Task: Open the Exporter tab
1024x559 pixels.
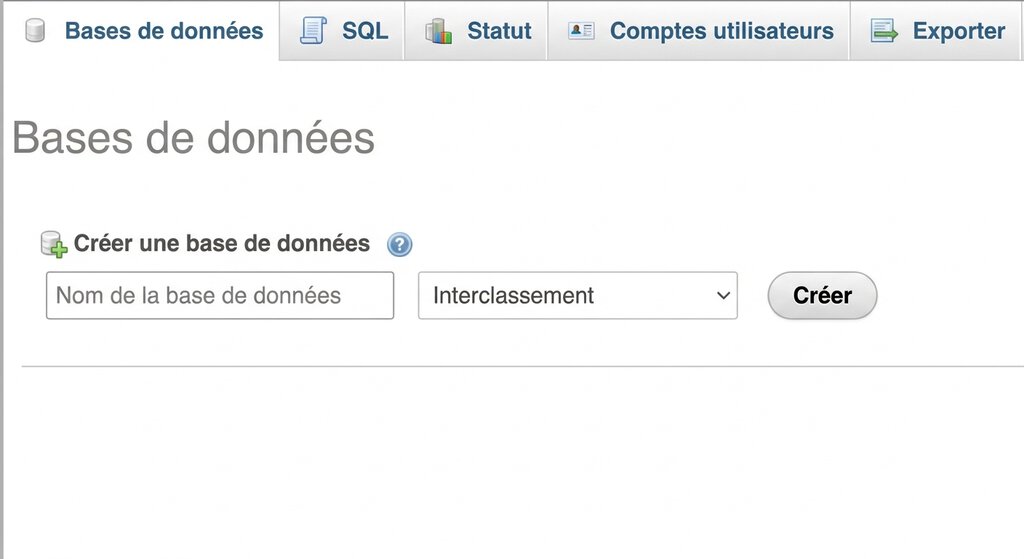Action: pos(958,31)
